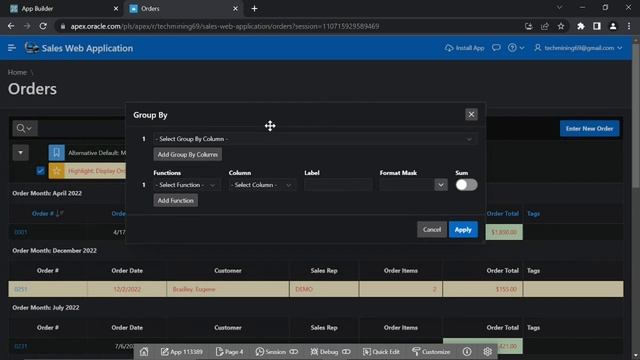Open Customize in developer toolbar

coord(431,351)
